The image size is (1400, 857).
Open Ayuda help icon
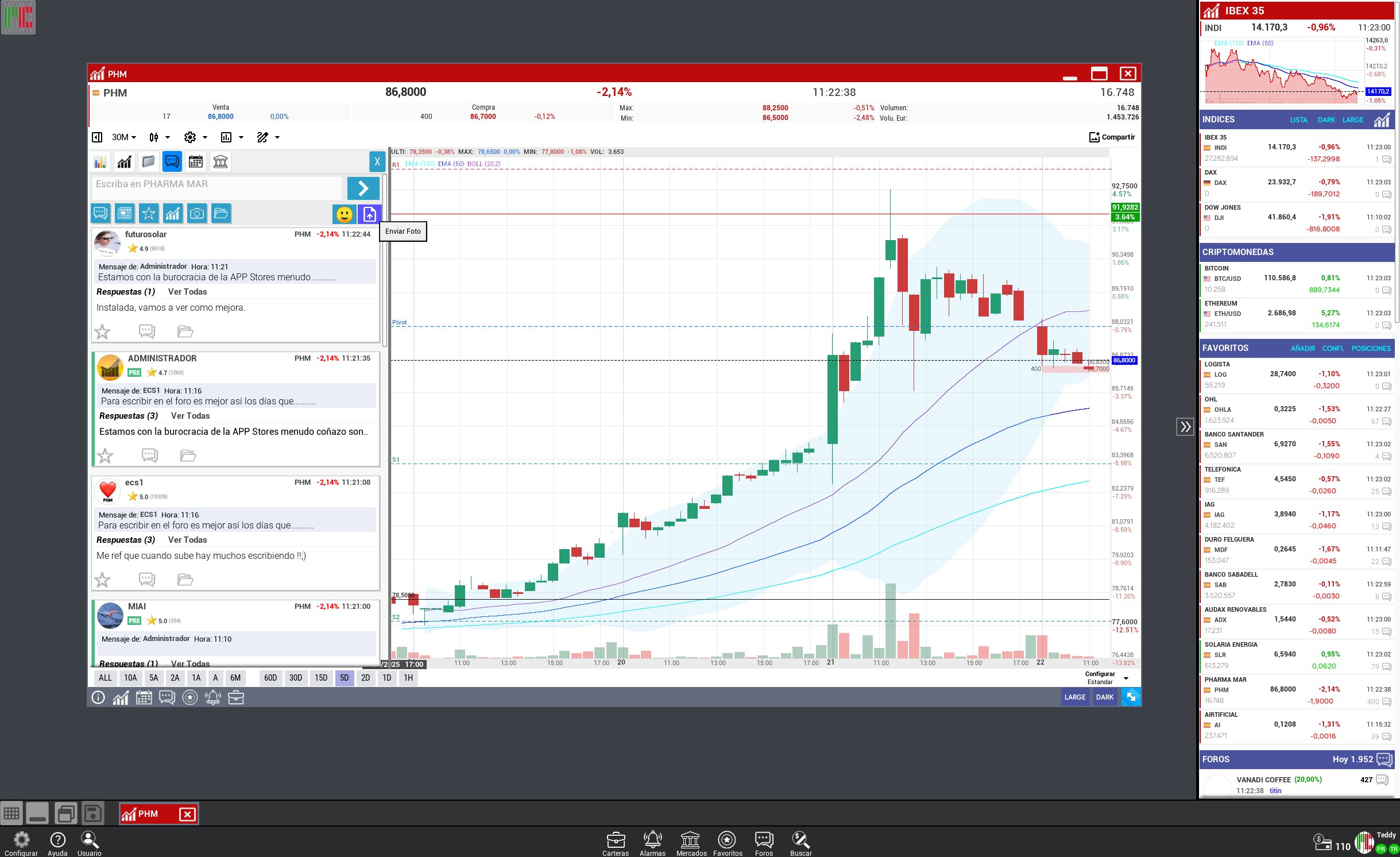click(57, 844)
